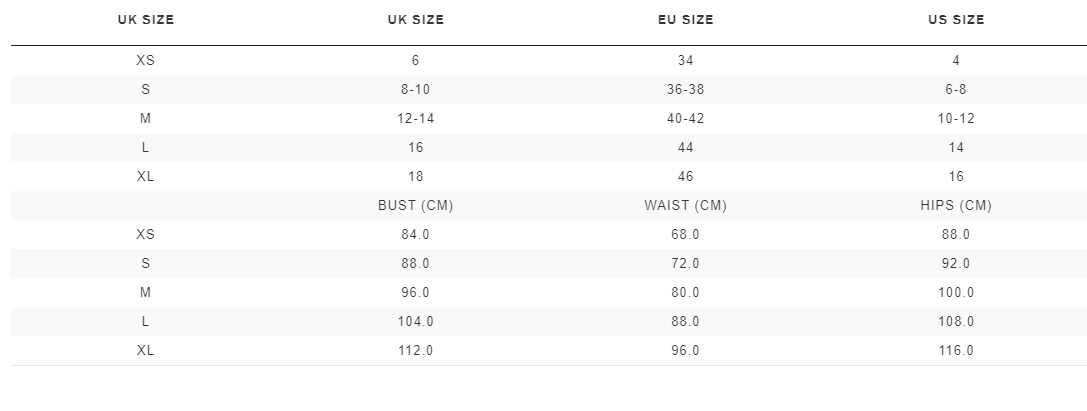Select the EU size 36-38 cell

click(686, 89)
